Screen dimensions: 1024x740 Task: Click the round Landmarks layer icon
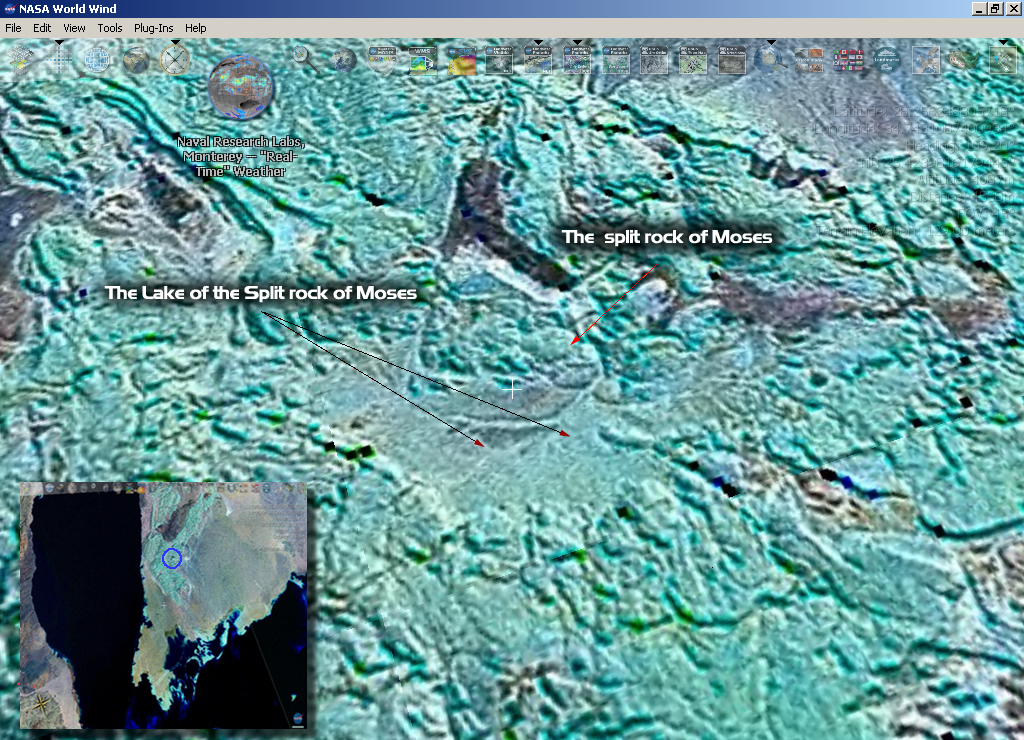887,59
